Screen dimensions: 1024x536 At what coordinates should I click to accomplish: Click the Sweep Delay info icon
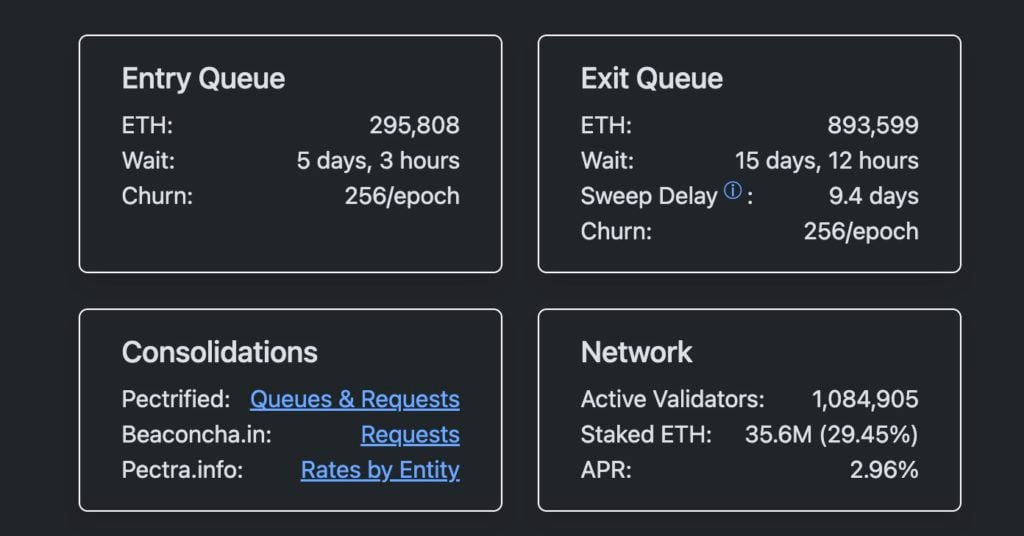(733, 191)
